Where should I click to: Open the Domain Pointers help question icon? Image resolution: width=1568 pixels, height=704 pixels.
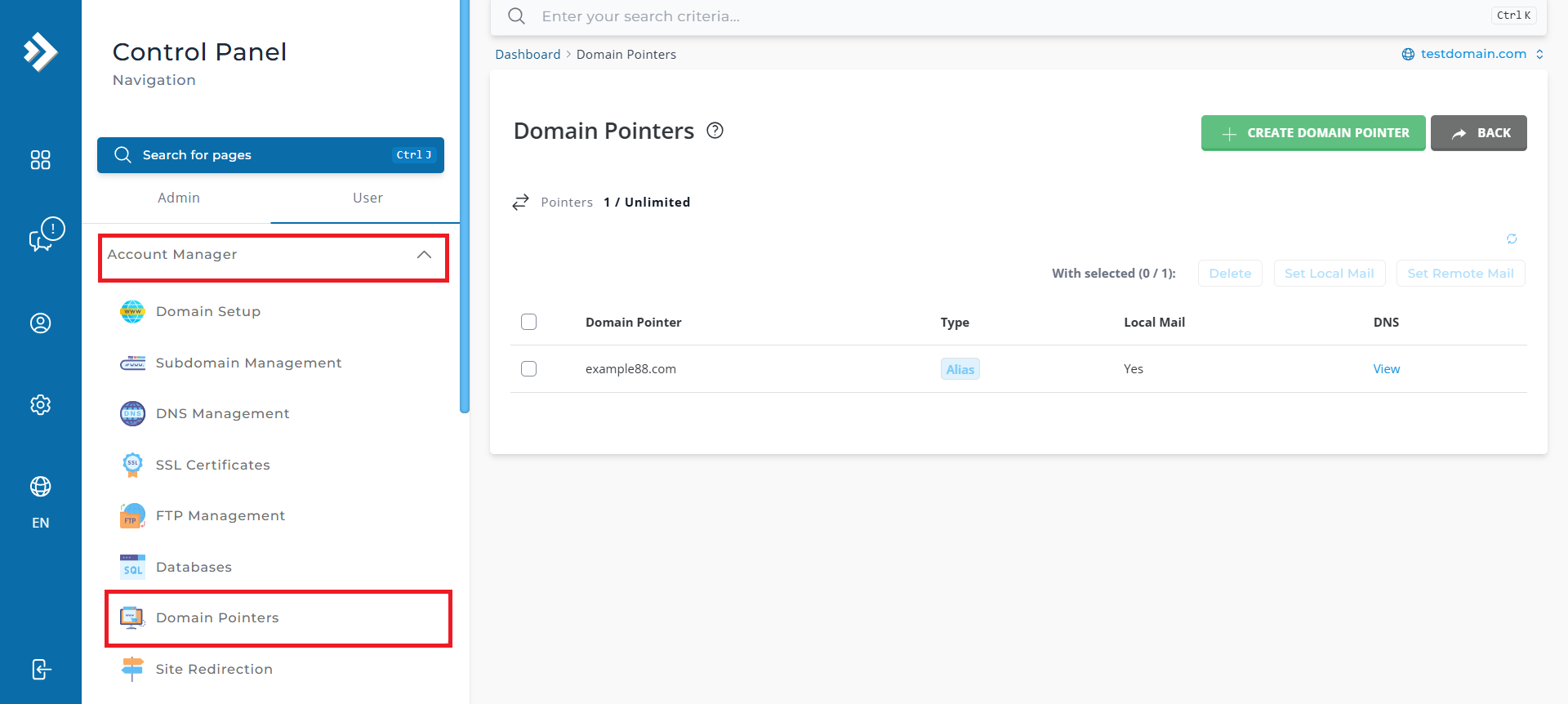[x=715, y=131]
